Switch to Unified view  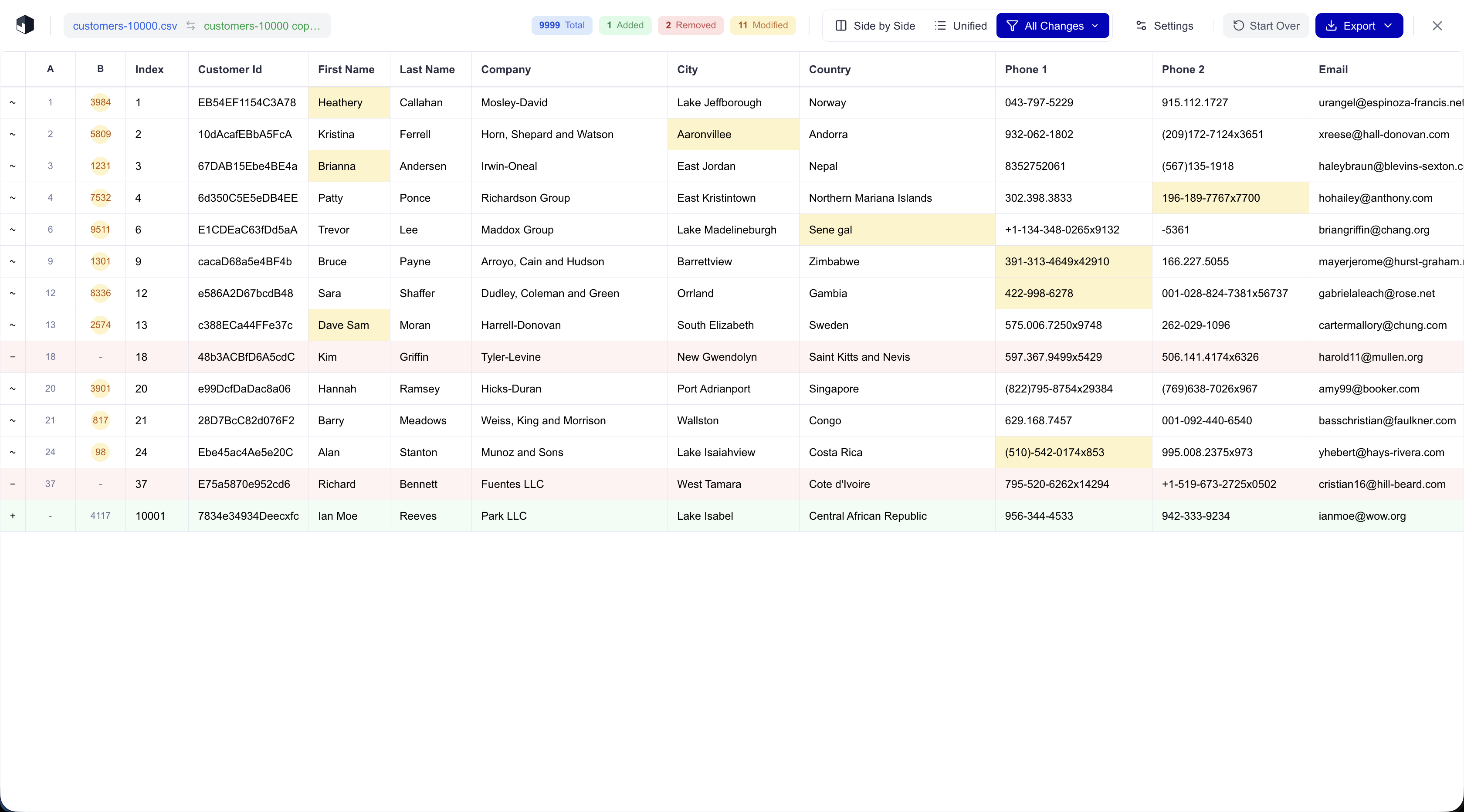pos(961,26)
